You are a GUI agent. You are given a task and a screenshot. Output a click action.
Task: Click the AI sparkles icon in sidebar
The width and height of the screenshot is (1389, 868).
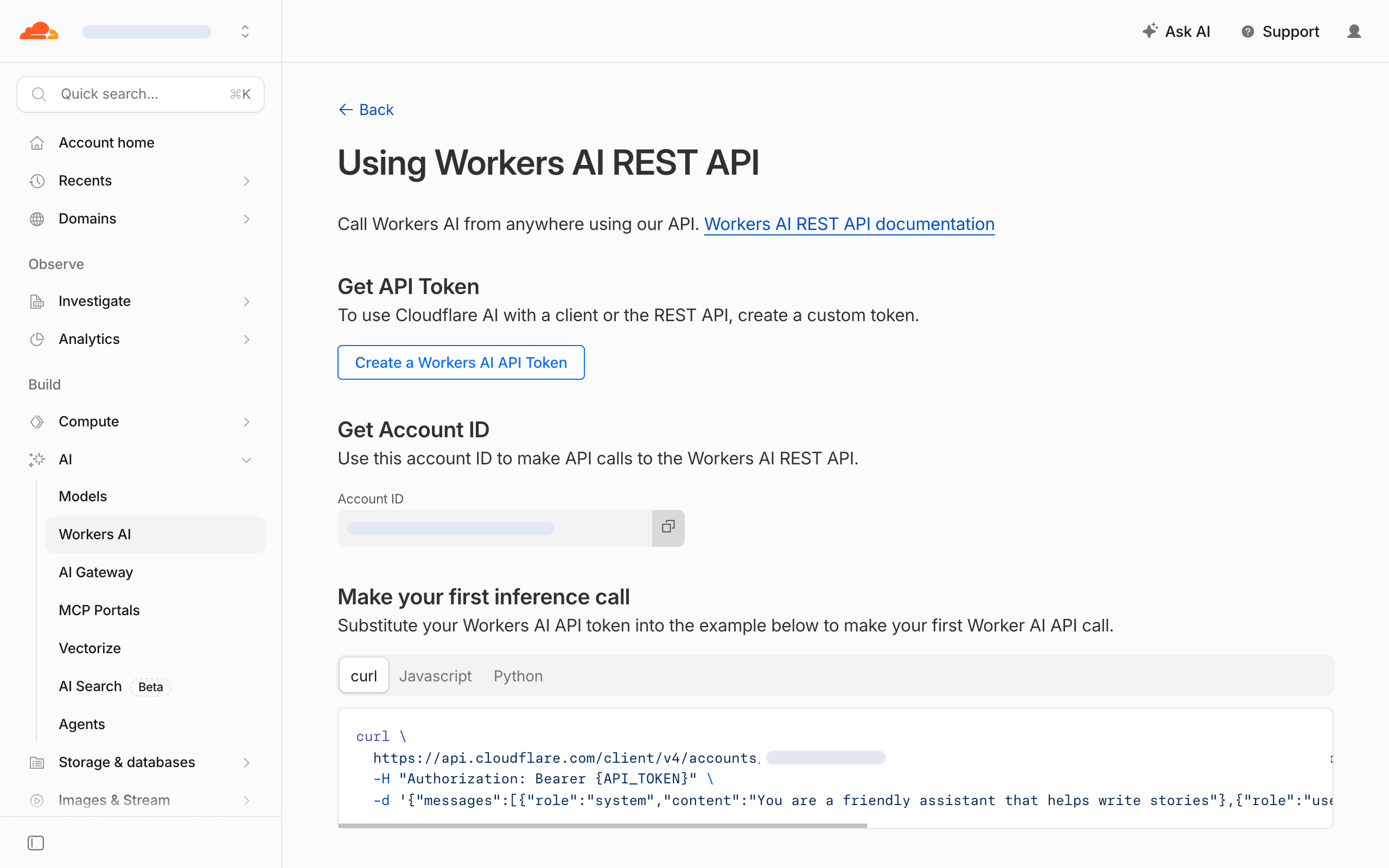(37, 460)
